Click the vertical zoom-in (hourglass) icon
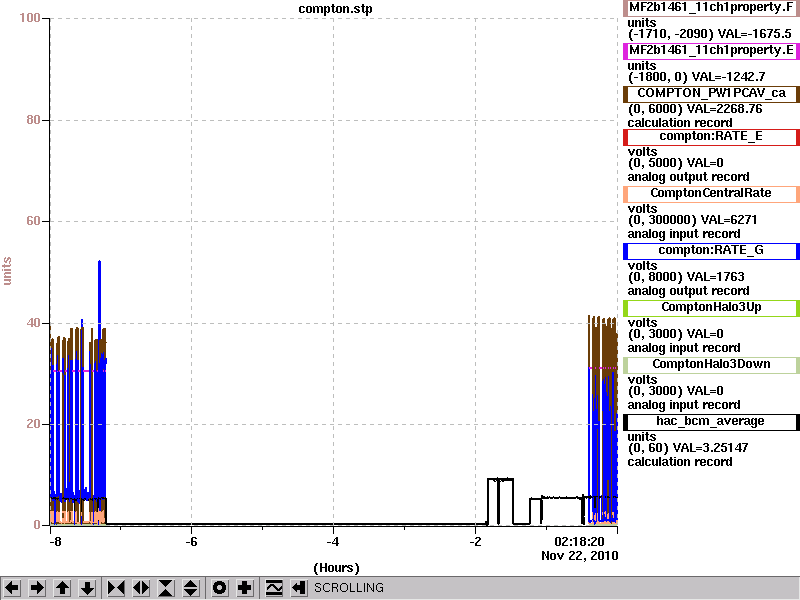Screen dimensions: 800x600 click(166, 588)
